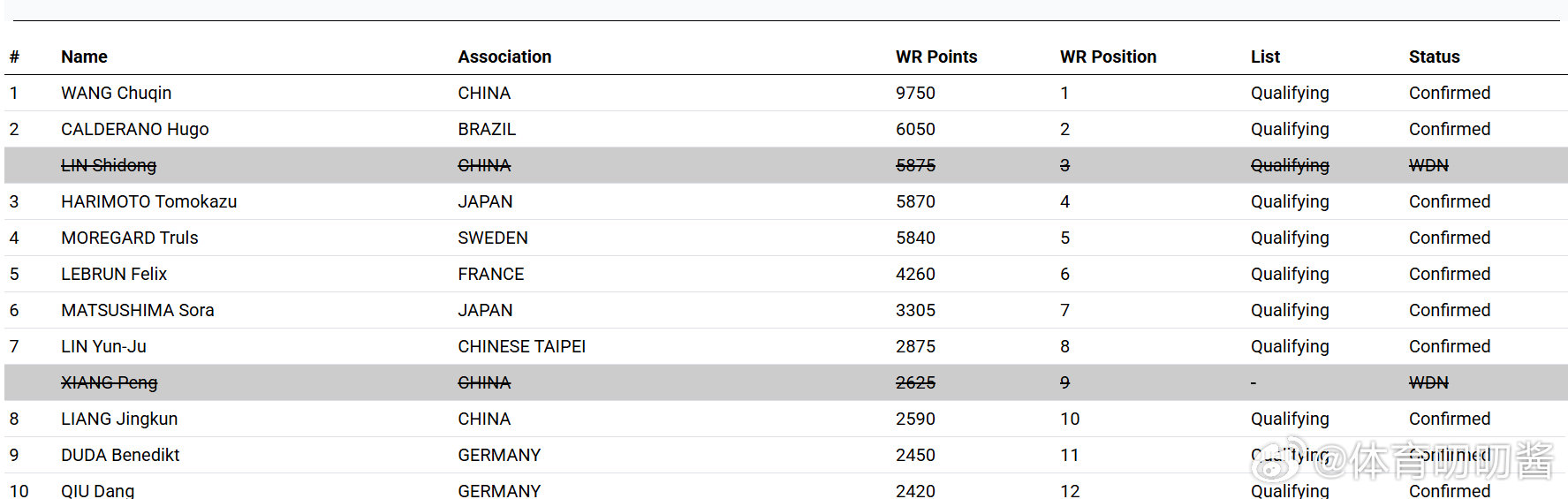Screen dimensions: 1568x499
Task: Select player LIANG Jingkun
Action: (118, 419)
